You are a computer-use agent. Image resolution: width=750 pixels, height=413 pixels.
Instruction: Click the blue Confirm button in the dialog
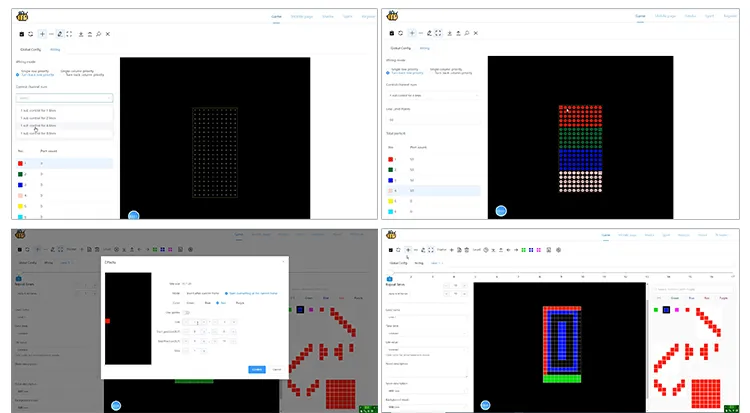tap(257, 369)
